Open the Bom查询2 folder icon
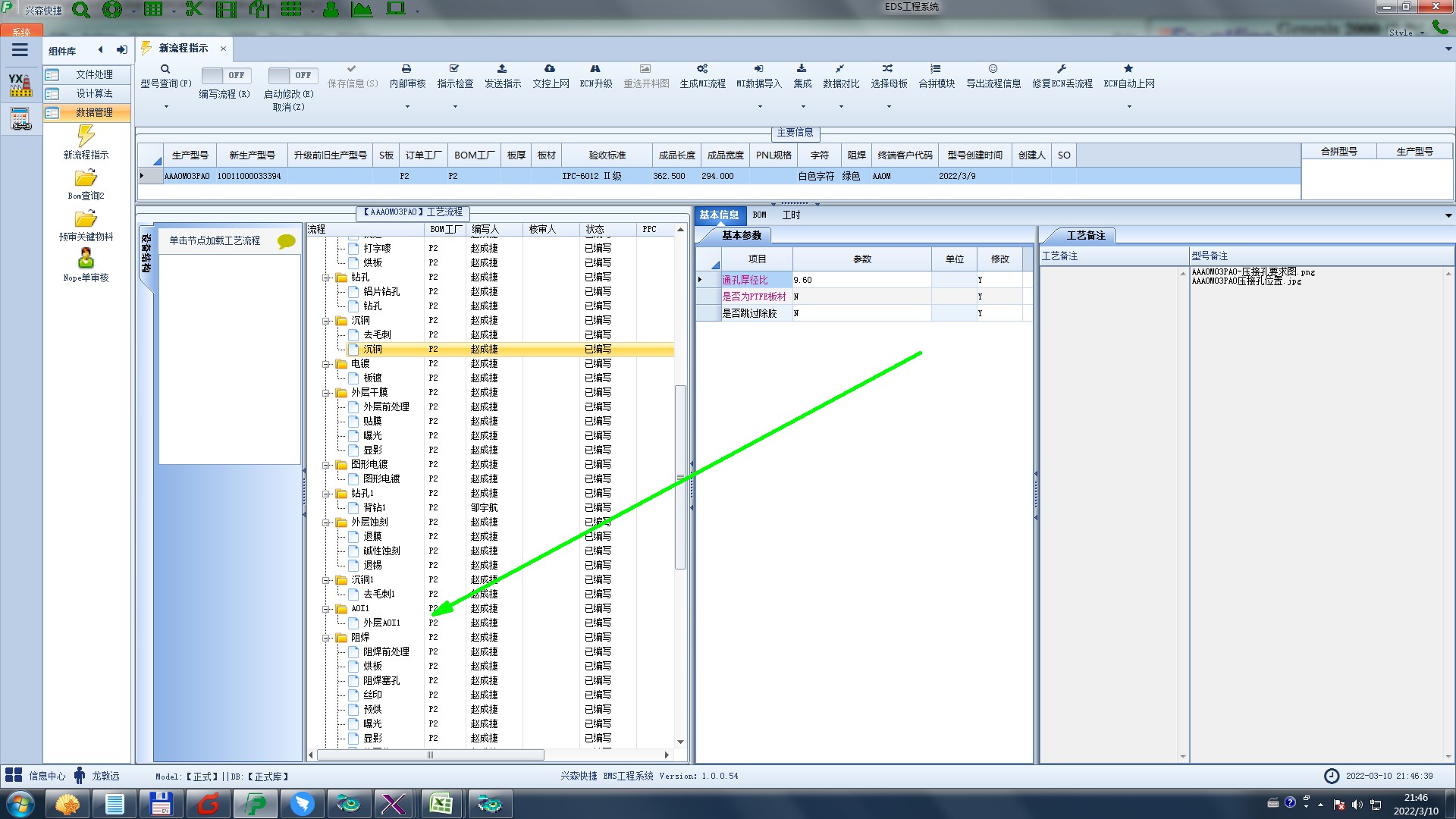The height and width of the screenshot is (819, 1456). (86, 178)
